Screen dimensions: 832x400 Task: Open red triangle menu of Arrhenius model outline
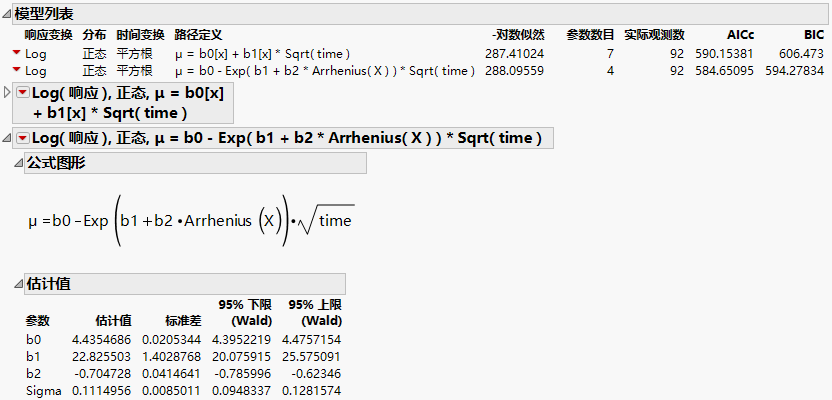pos(24,138)
